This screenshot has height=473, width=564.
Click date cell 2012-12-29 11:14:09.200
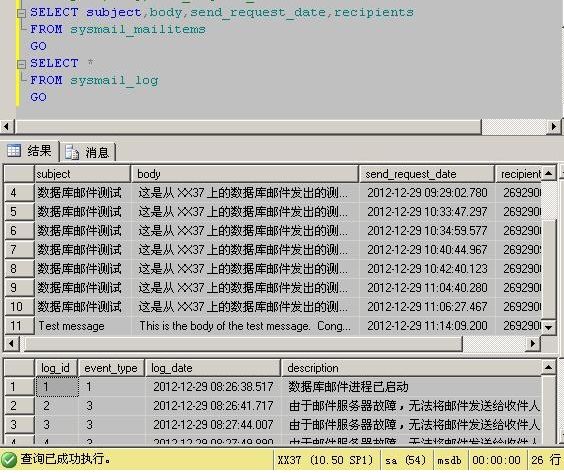[427, 326]
